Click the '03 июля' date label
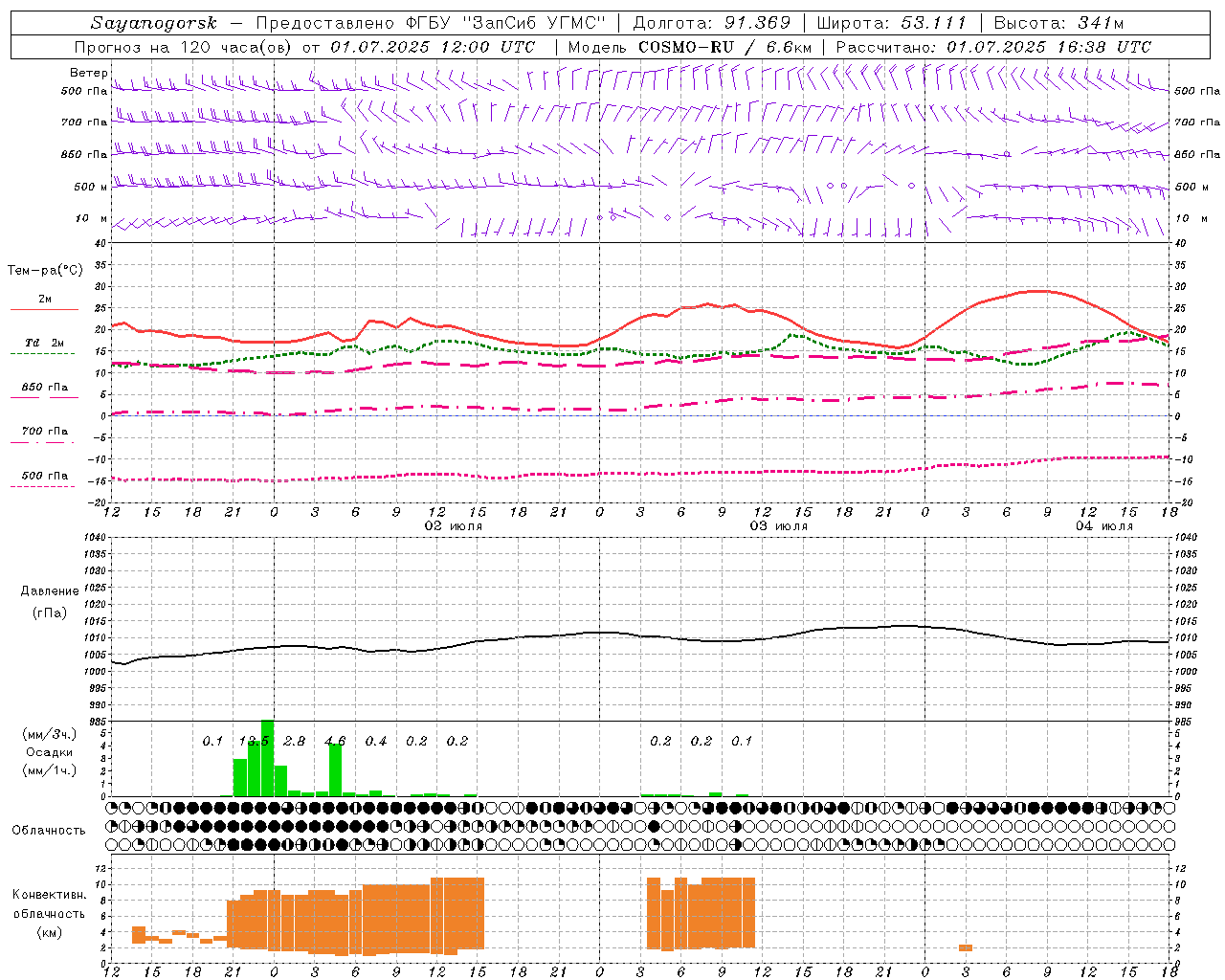The image size is (1225, 980). (778, 525)
